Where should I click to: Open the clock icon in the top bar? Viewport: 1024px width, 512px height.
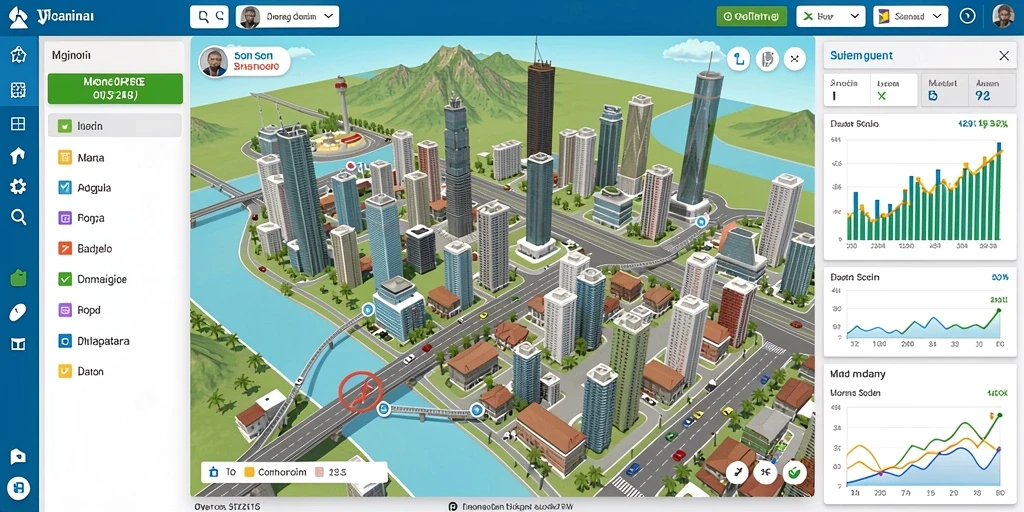tap(967, 16)
